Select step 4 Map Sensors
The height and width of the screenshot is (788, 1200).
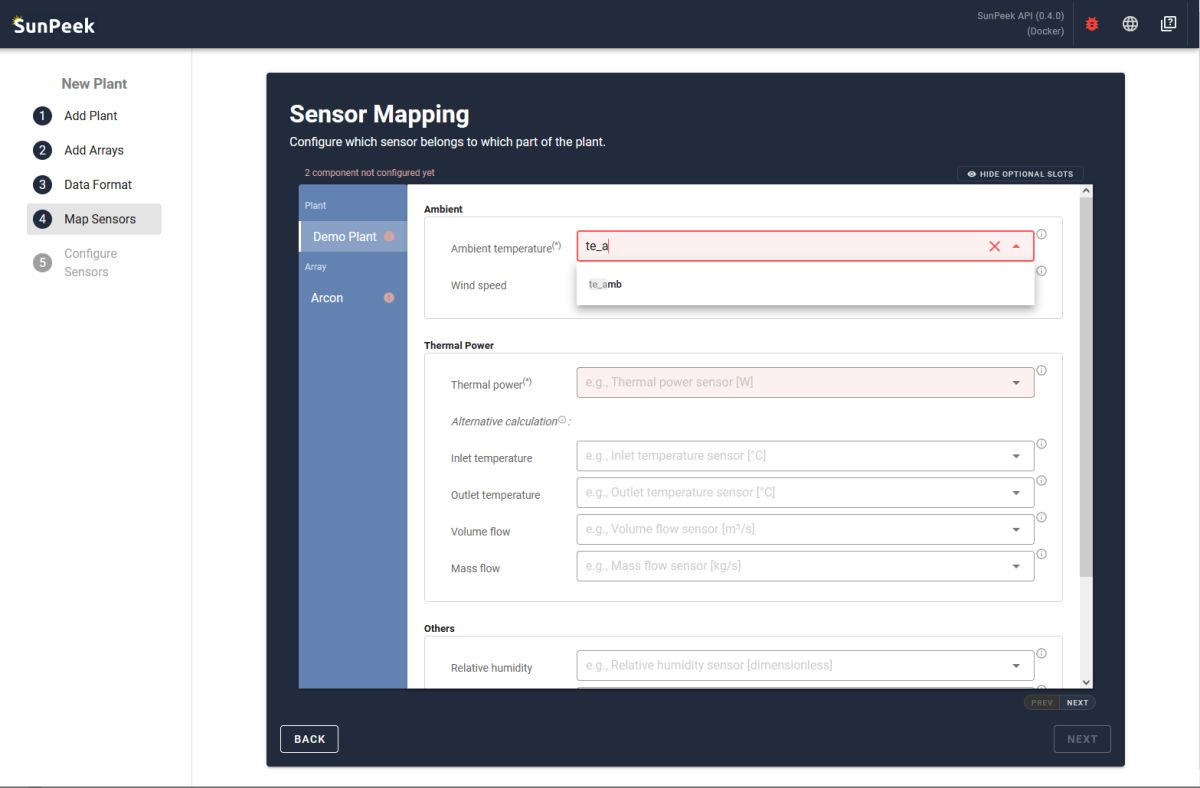click(x=94, y=219)
